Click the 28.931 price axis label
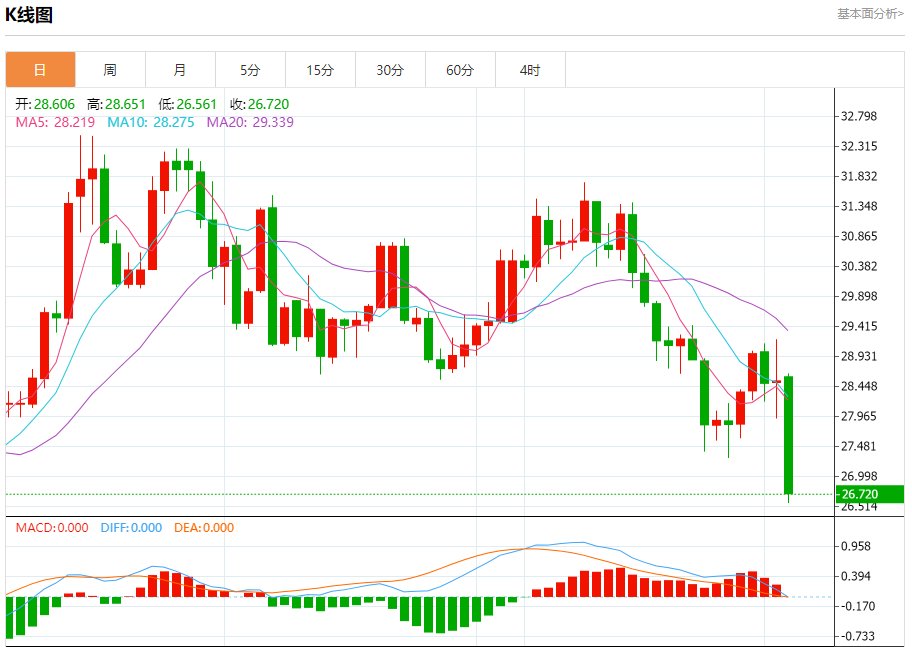Viewport: 912px width, 647px height. 859,356
